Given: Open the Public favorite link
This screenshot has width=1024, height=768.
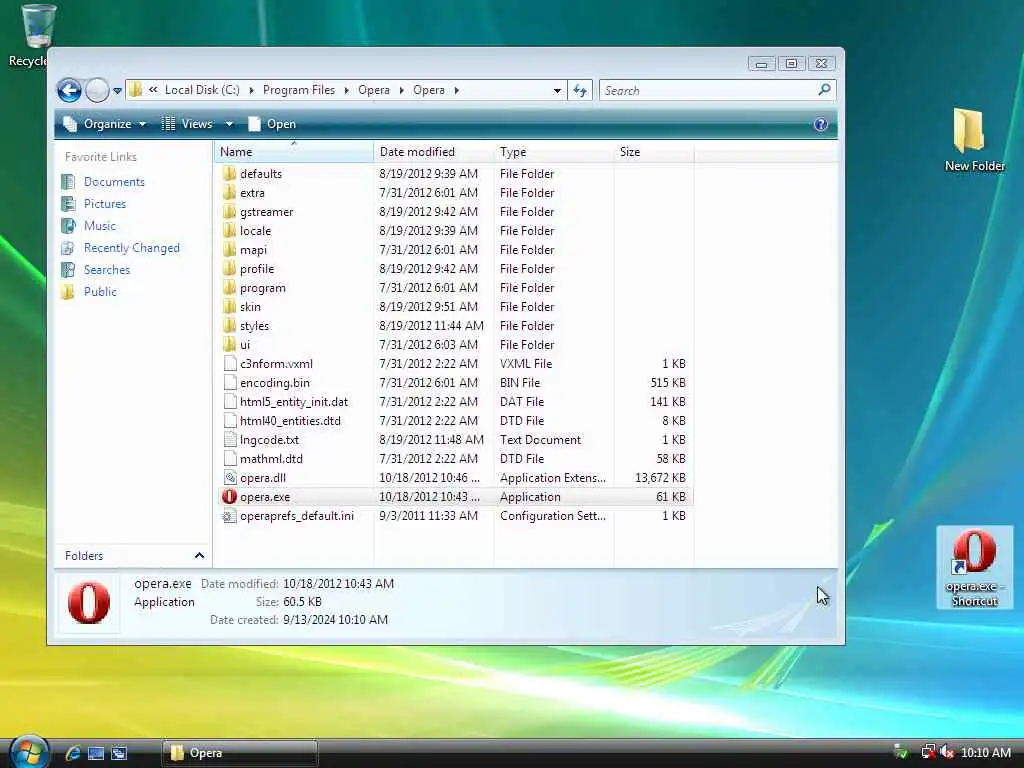Looking at the screenshot, I should [100, 292].
